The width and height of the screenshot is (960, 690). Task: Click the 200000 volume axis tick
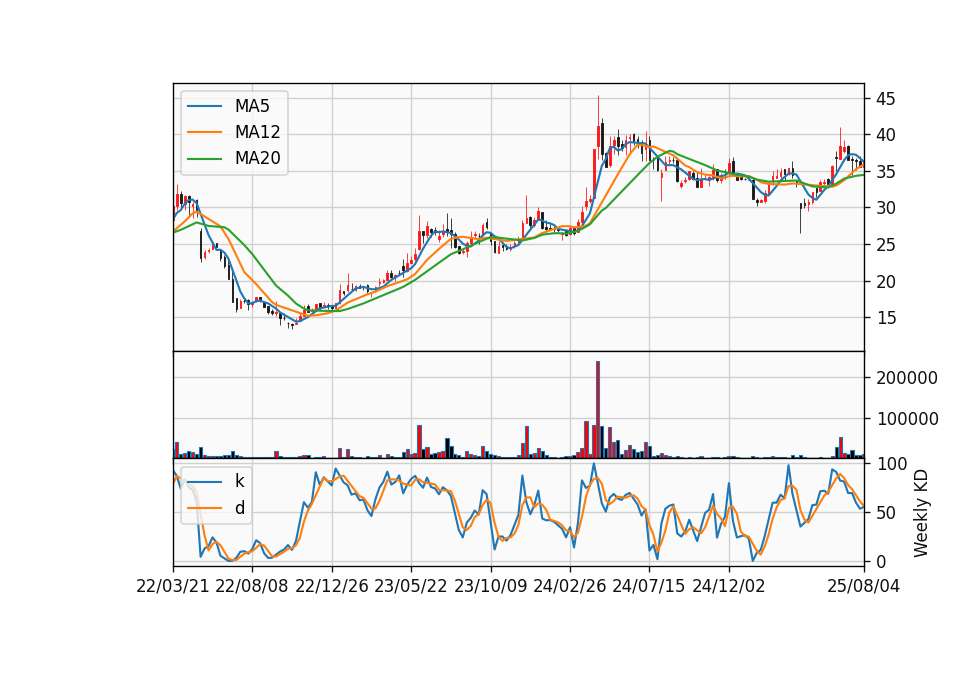click(907, 378)
